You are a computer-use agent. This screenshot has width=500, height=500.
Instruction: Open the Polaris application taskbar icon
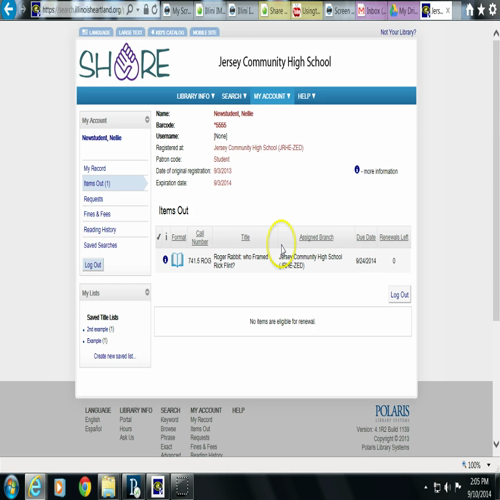pos(134,487)
